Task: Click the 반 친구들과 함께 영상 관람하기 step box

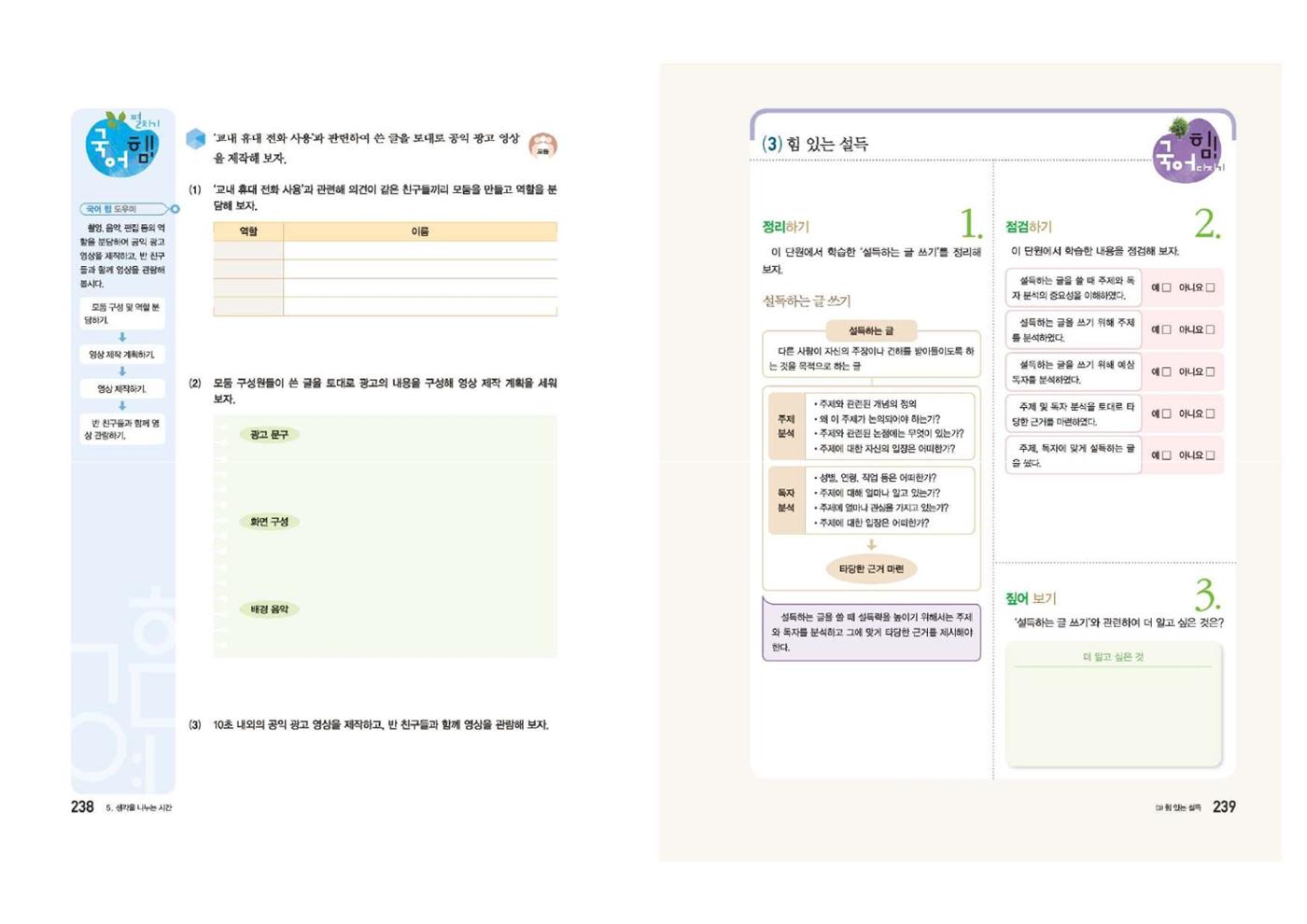Action: [x=122, y=429]
